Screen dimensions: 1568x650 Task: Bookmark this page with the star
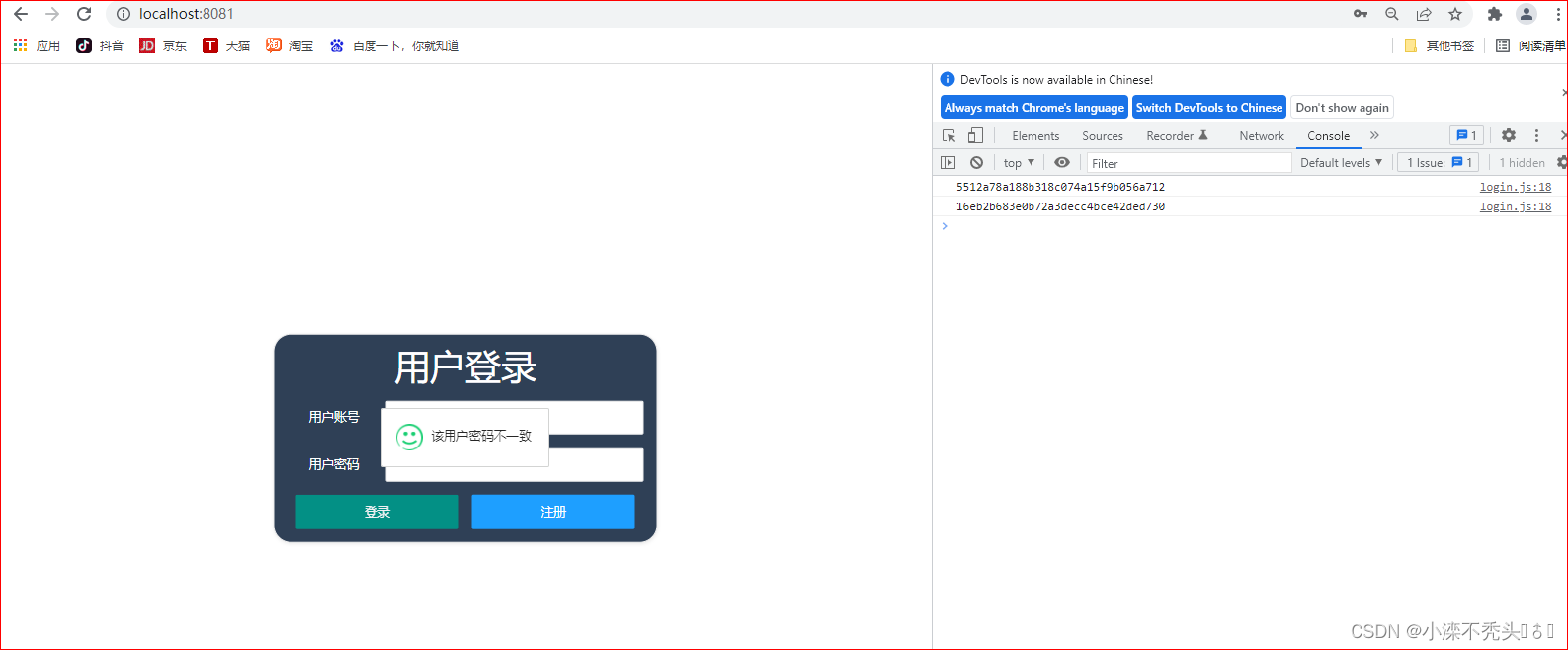point(1455,14)
